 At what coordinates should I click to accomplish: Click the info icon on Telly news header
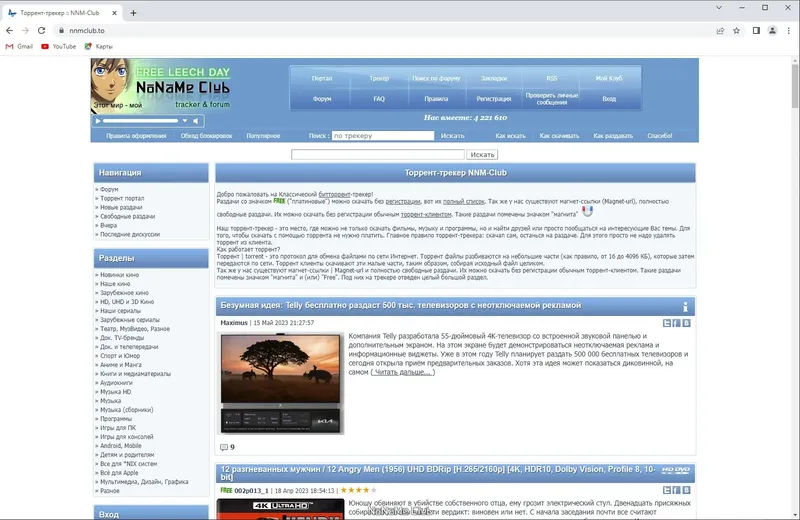point(685,306)
